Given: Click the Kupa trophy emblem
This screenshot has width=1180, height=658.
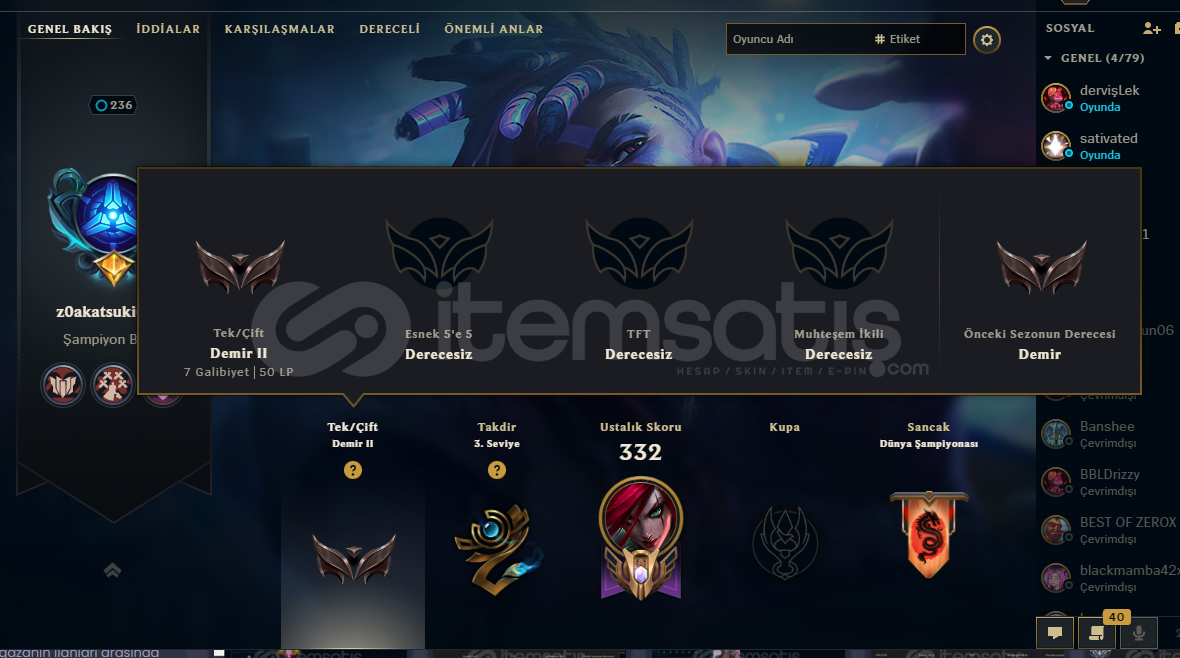Looking at the screenshot, I should (785, 542).
